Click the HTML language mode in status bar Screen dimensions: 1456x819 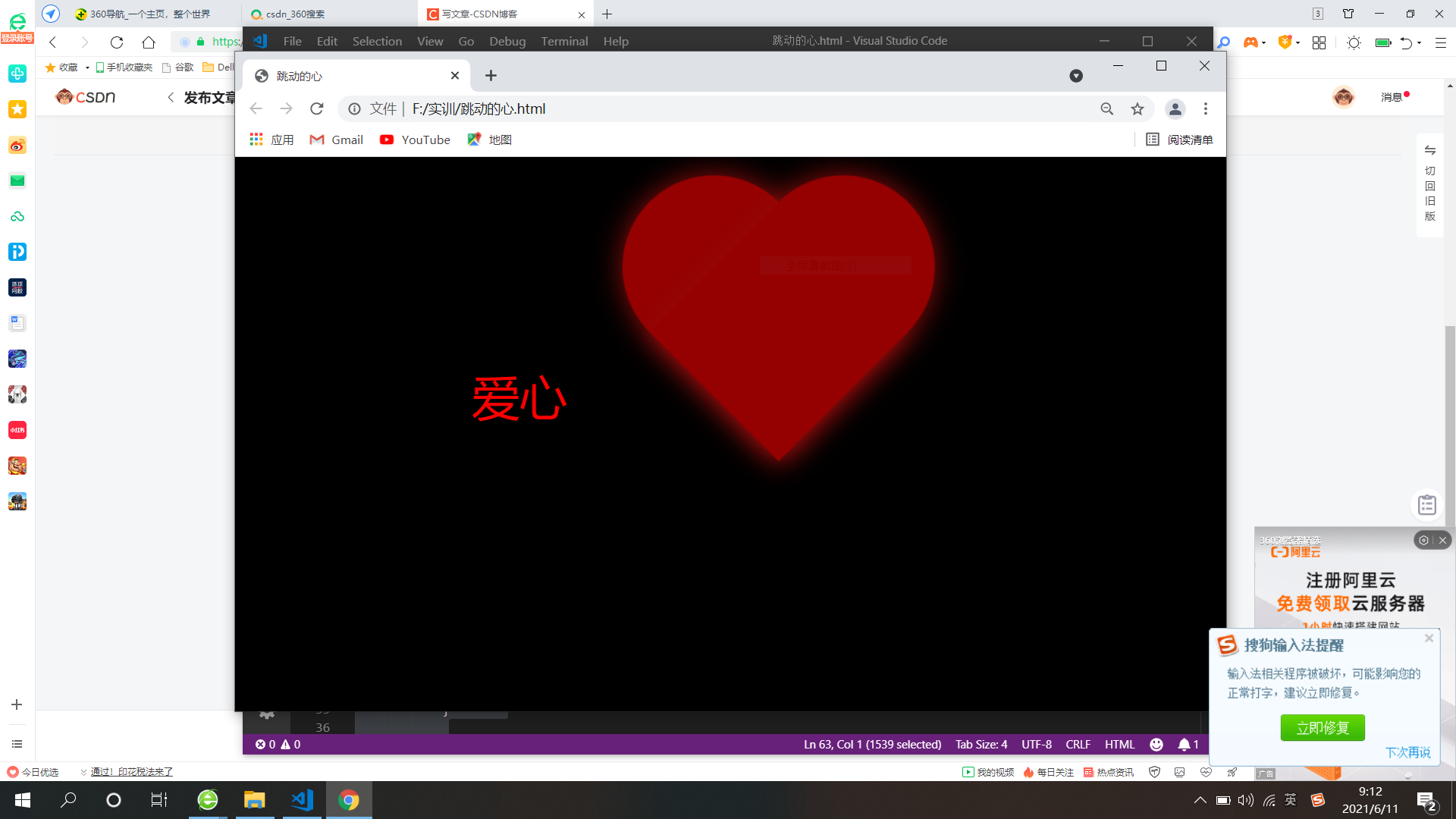click(x=1119, y=745)
